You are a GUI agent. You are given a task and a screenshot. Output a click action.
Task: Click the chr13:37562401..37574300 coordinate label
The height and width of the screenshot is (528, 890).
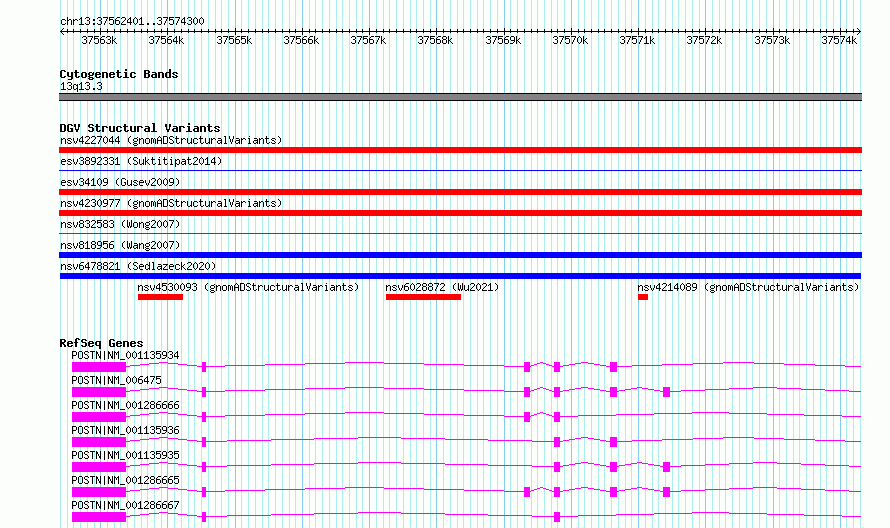point(132,21)
